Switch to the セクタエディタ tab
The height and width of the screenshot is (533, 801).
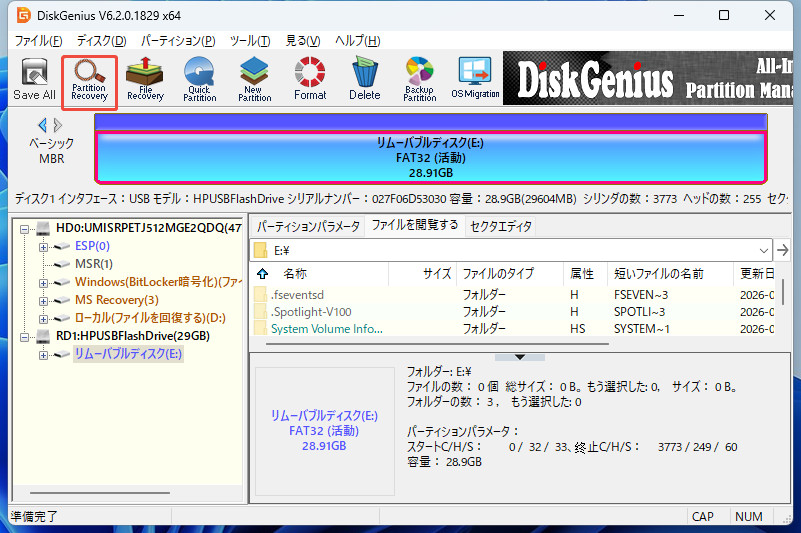tap(501, 226)
